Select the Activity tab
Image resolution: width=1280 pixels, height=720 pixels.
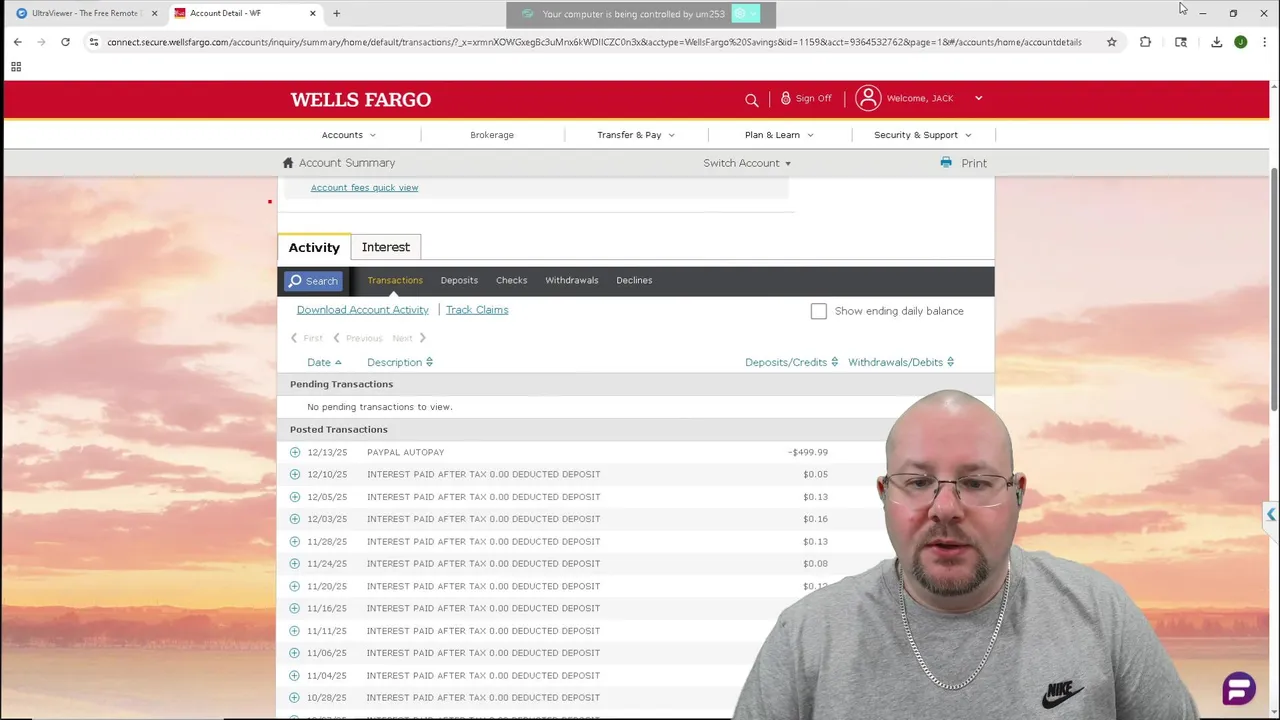click(x=314, y=247)
